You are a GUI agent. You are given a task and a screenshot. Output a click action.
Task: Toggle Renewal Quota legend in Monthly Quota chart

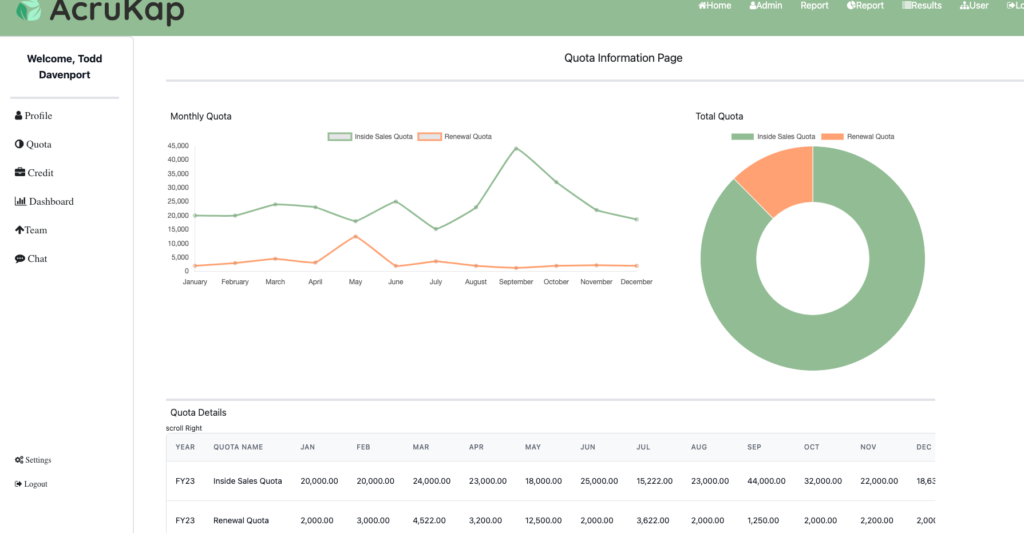tap(455, 137)
